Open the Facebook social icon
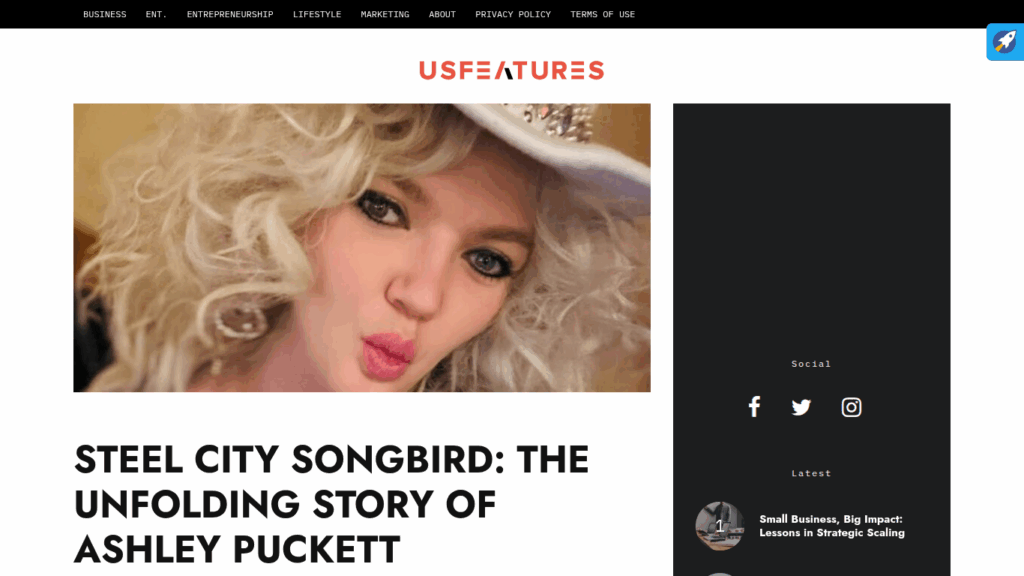The width and height of the screenshot is (1024, 576). (754, 407)
